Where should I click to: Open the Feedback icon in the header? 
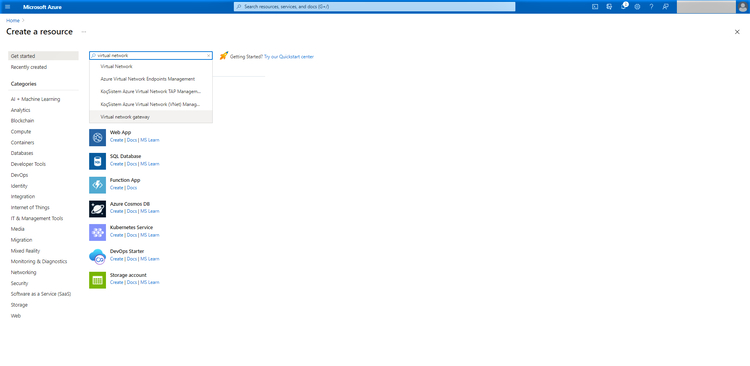point(665,7)
